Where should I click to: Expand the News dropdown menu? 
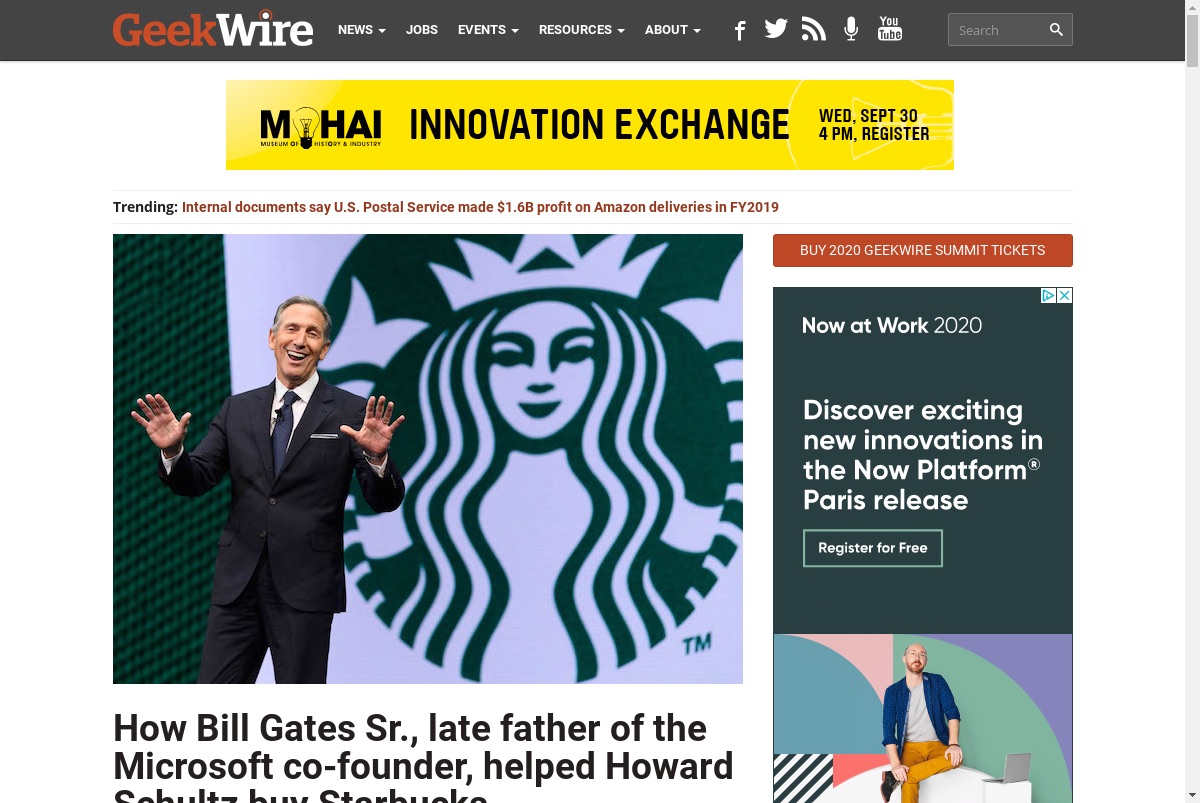tap(361, 30)
